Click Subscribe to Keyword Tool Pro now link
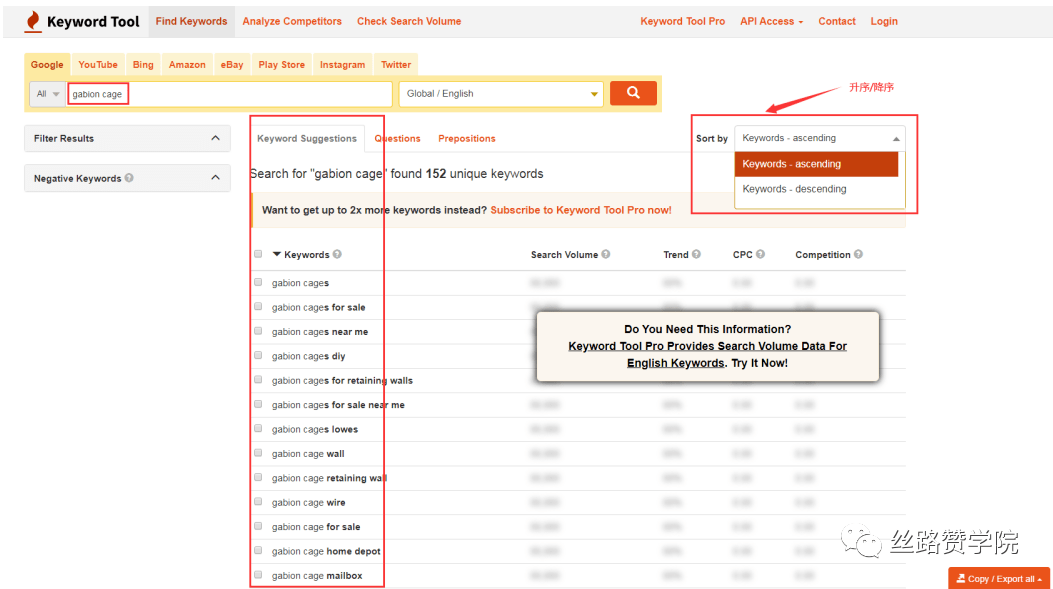This screenshot has width=1053, height=589. [x=581, y=210]
